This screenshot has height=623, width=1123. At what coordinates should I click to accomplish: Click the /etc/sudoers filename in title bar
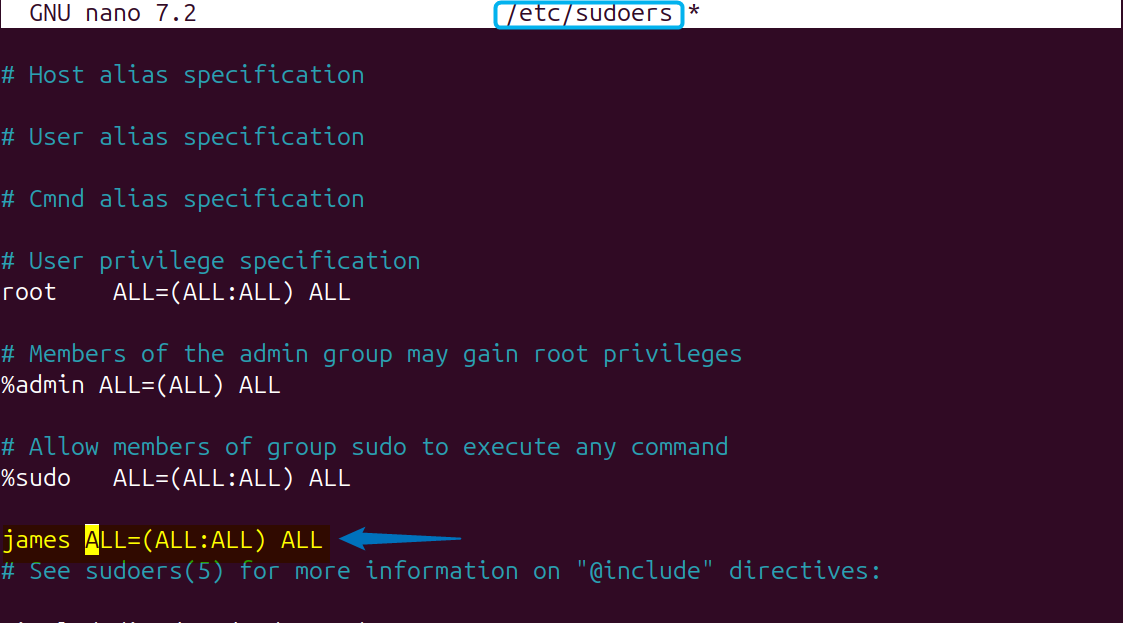tap(589, 14)
